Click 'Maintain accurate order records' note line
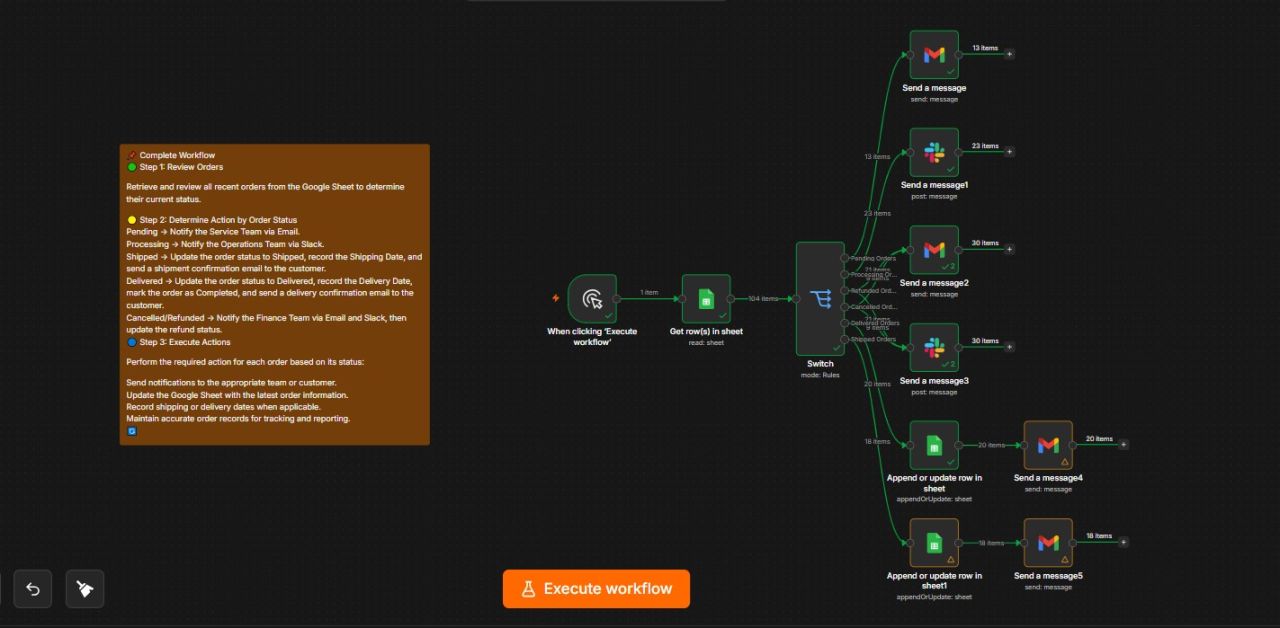The height and width of the screenshot is (628, 1280). click(238, 419)
